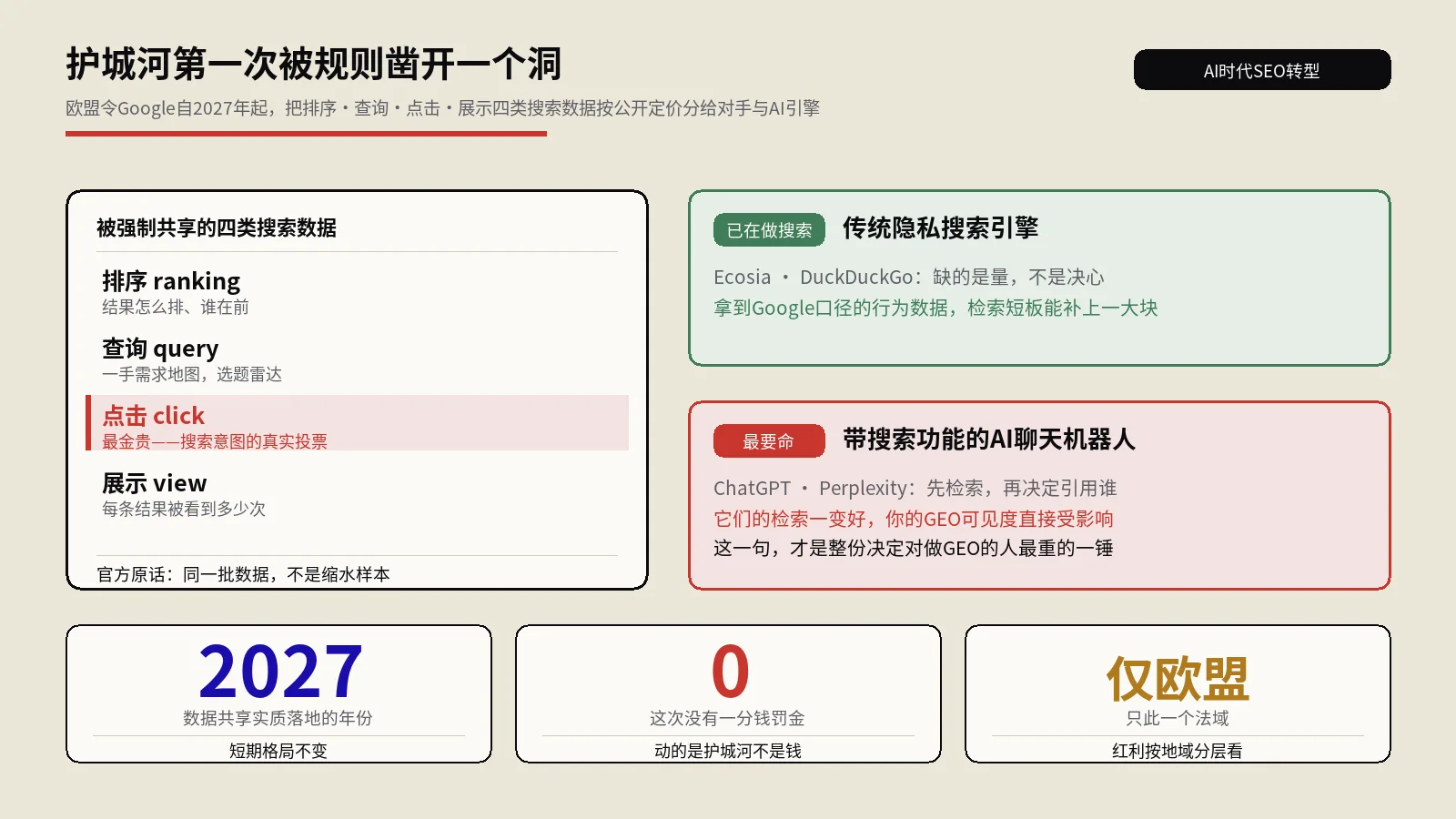Select the 排序 ranking item
Screen dimensions: 1456x819
pos(171,281)
